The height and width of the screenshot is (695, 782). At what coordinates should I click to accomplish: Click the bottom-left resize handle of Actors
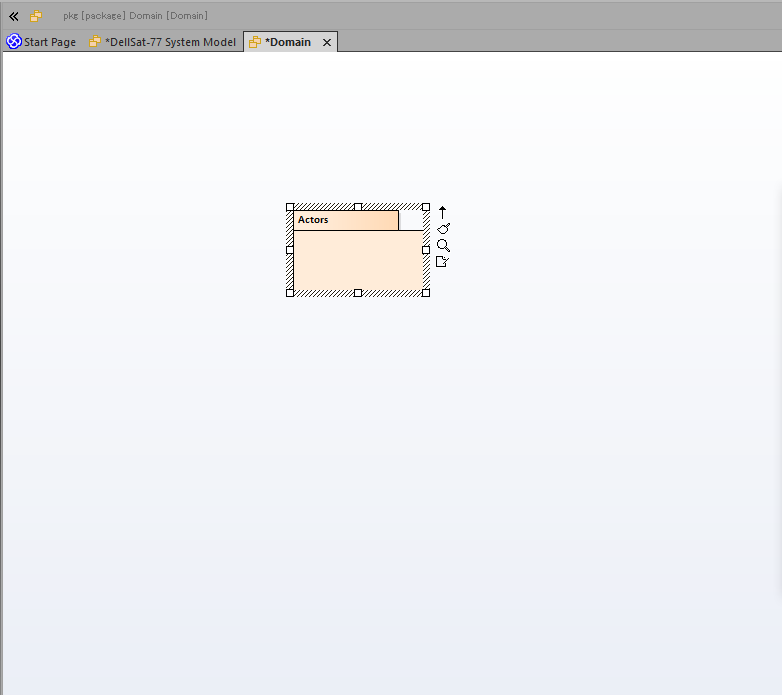[290, 293]
